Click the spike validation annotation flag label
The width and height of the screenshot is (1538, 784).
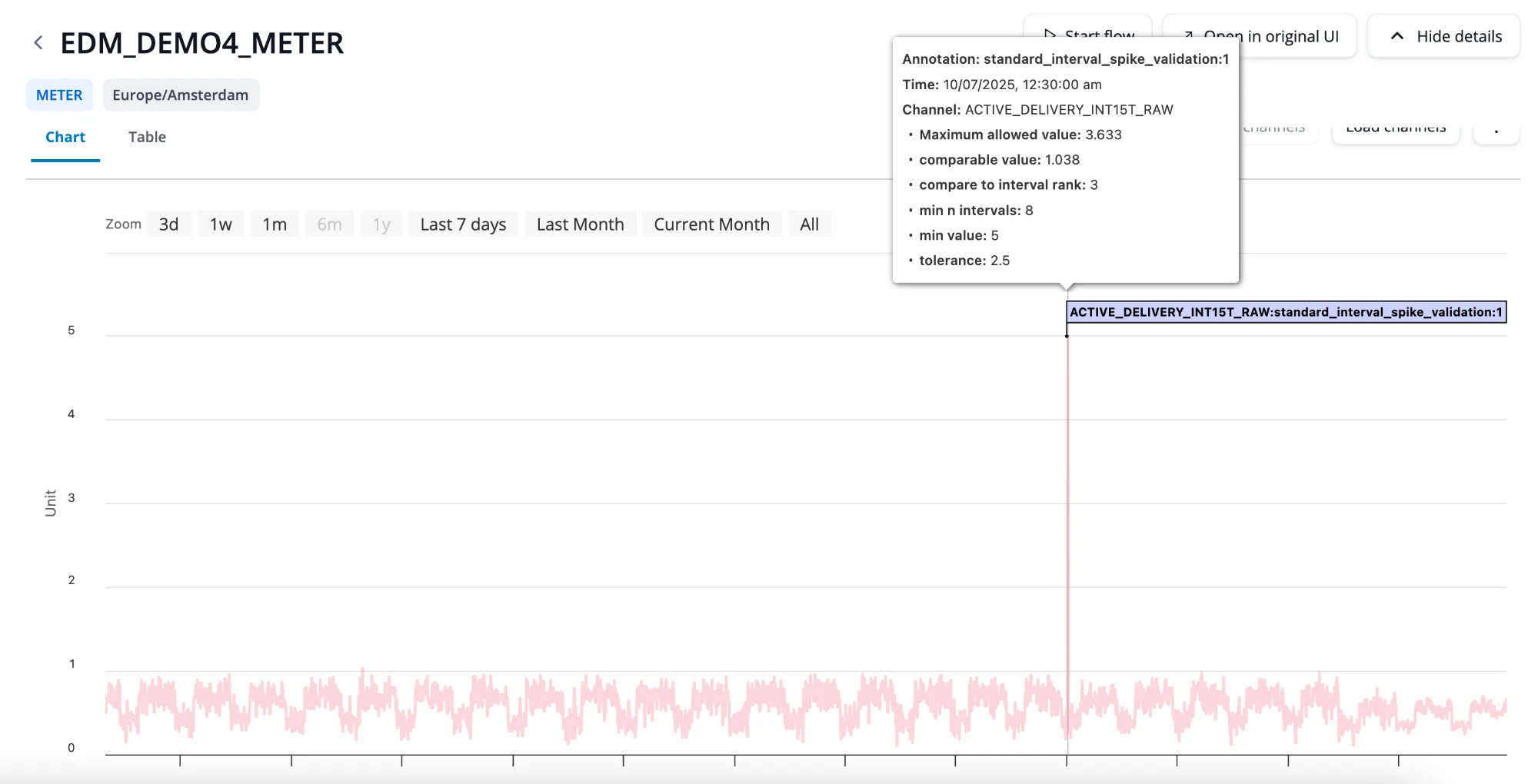(x=1286, y=312)
